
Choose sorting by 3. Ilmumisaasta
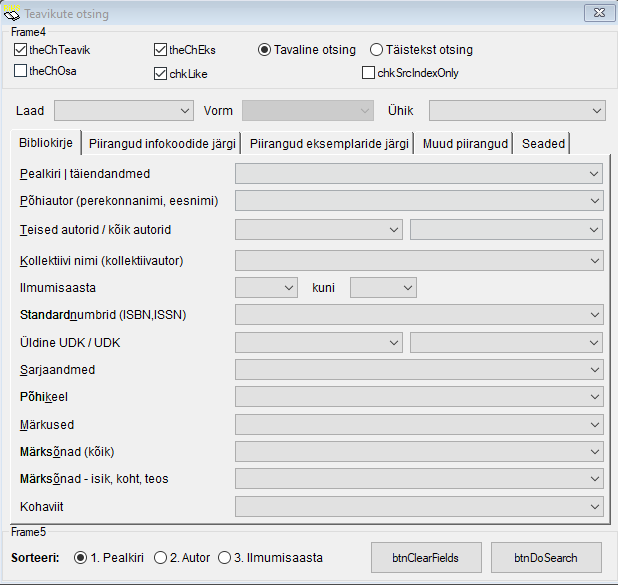pos(225,557)
